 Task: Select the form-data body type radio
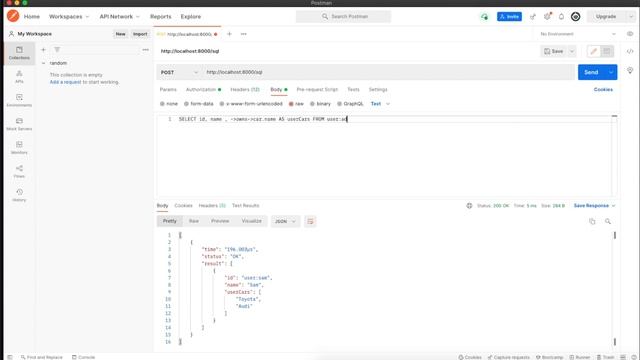pyautogui.click(x=187, y=104)
